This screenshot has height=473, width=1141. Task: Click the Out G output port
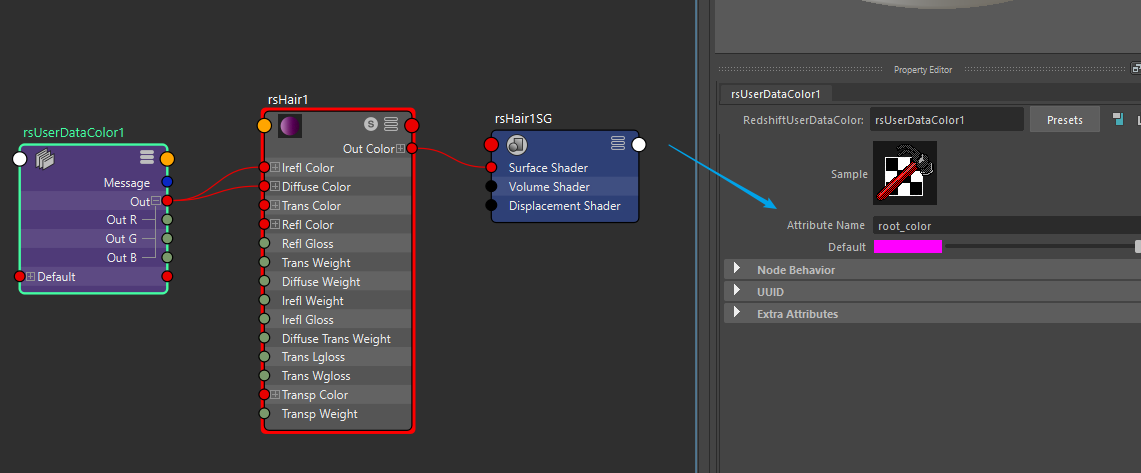point(167,239)
